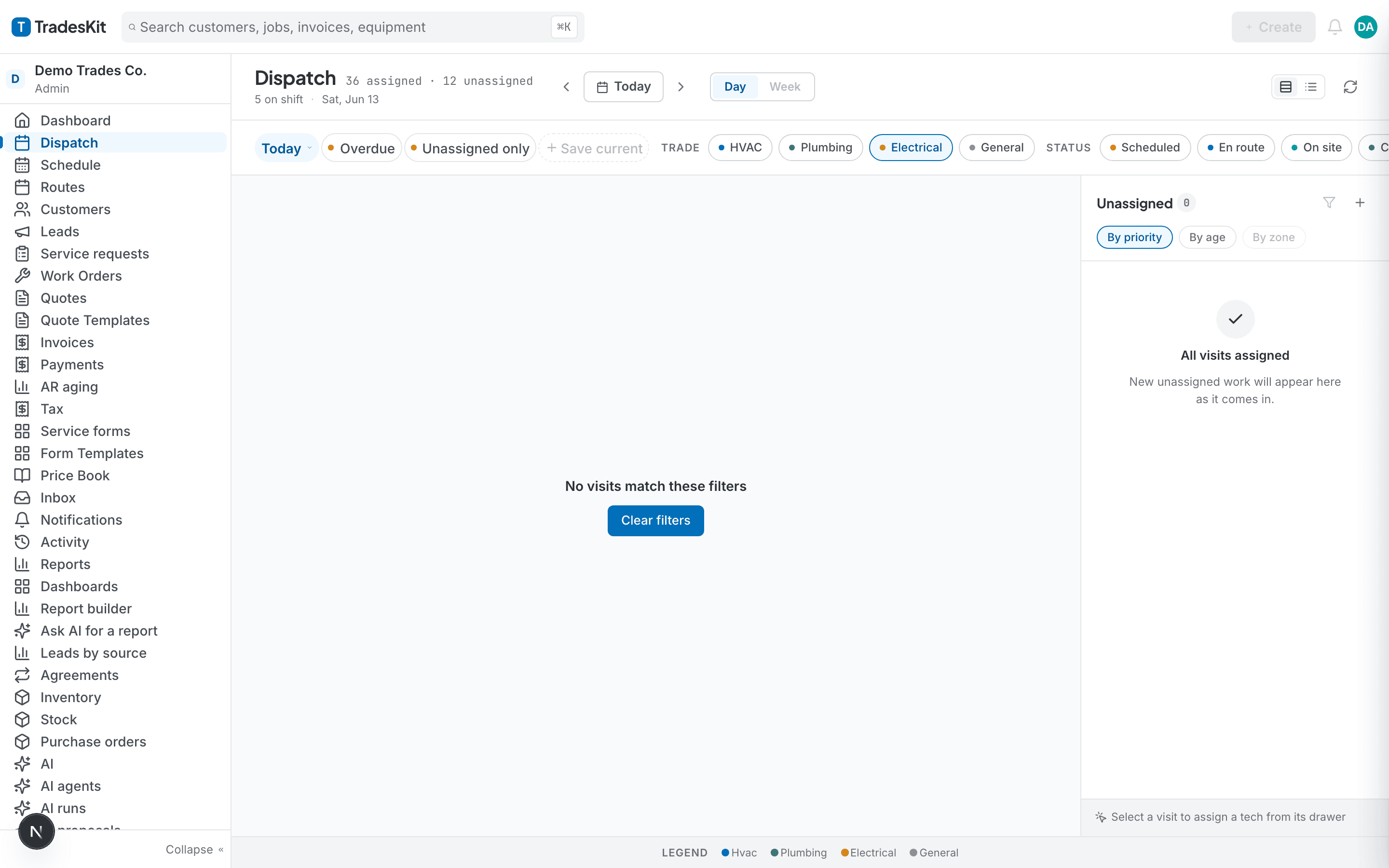
Task: Toggle the Plumbing trade filter
Action: coord(820,148)
